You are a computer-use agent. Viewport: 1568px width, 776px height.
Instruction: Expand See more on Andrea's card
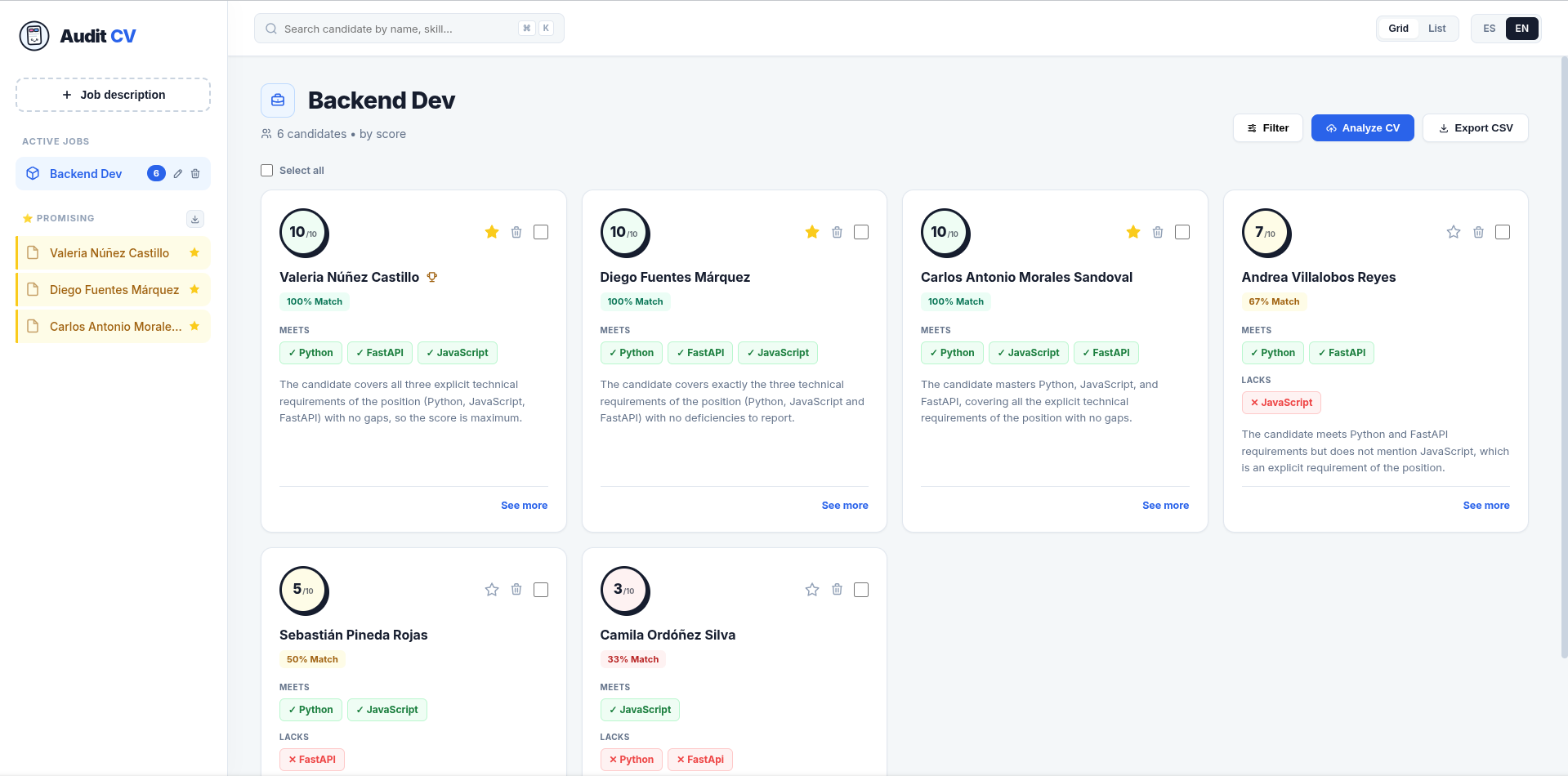coord(1486,506)
